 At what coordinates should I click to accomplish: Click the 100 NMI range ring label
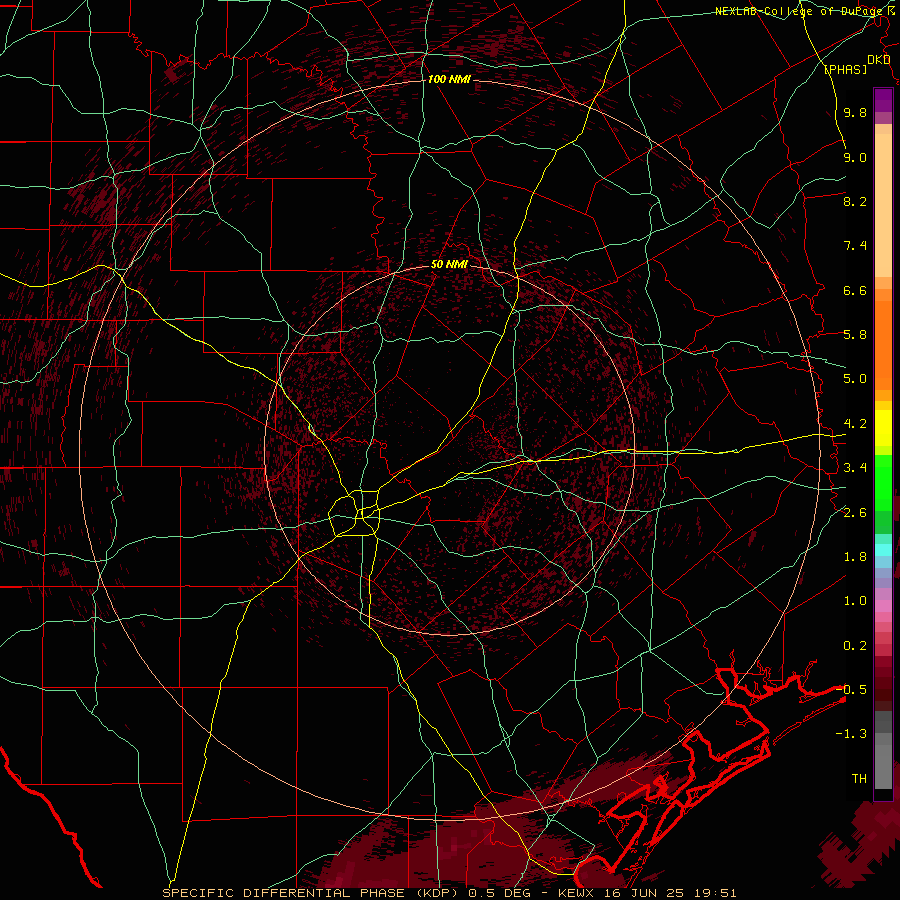point(449,79)
